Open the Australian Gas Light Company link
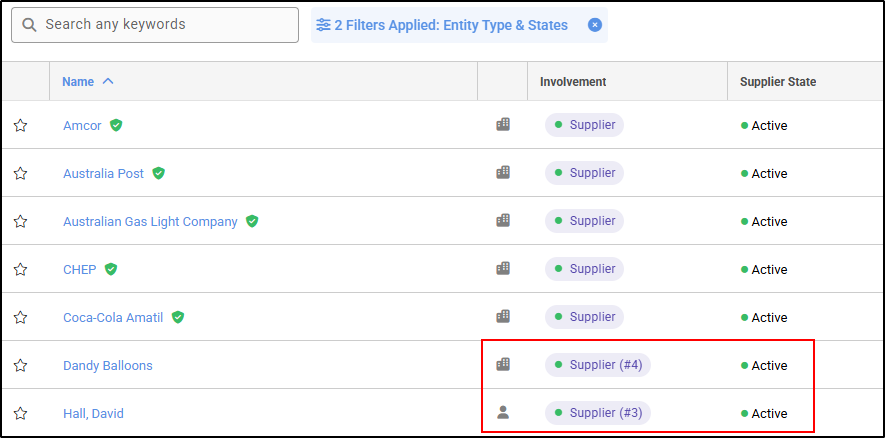 click(x=150, y=221)
